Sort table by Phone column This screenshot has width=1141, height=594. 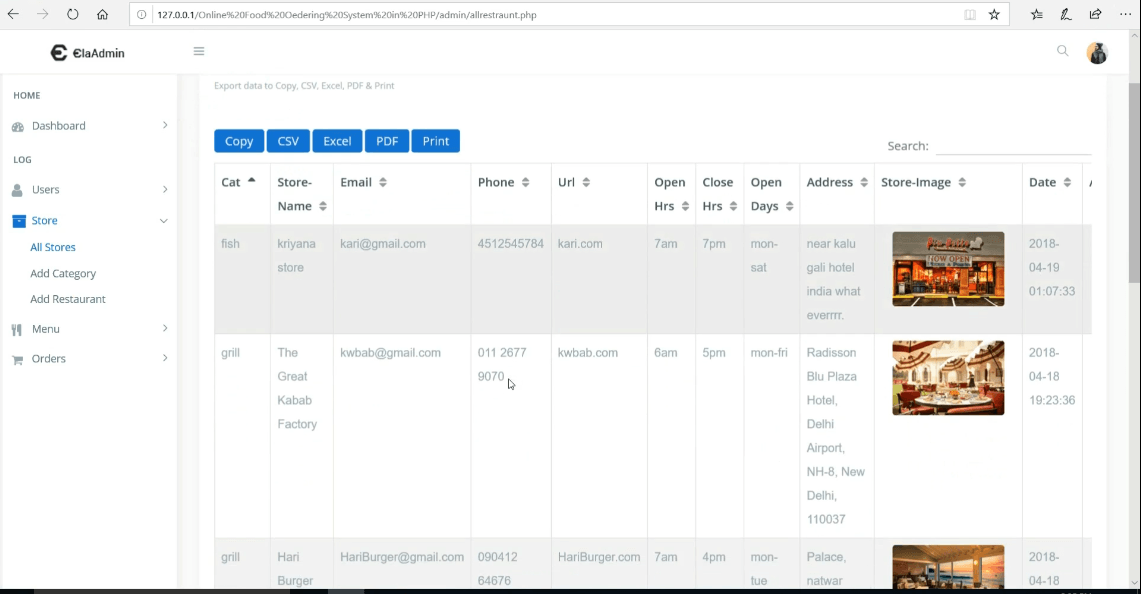(503, 182)
